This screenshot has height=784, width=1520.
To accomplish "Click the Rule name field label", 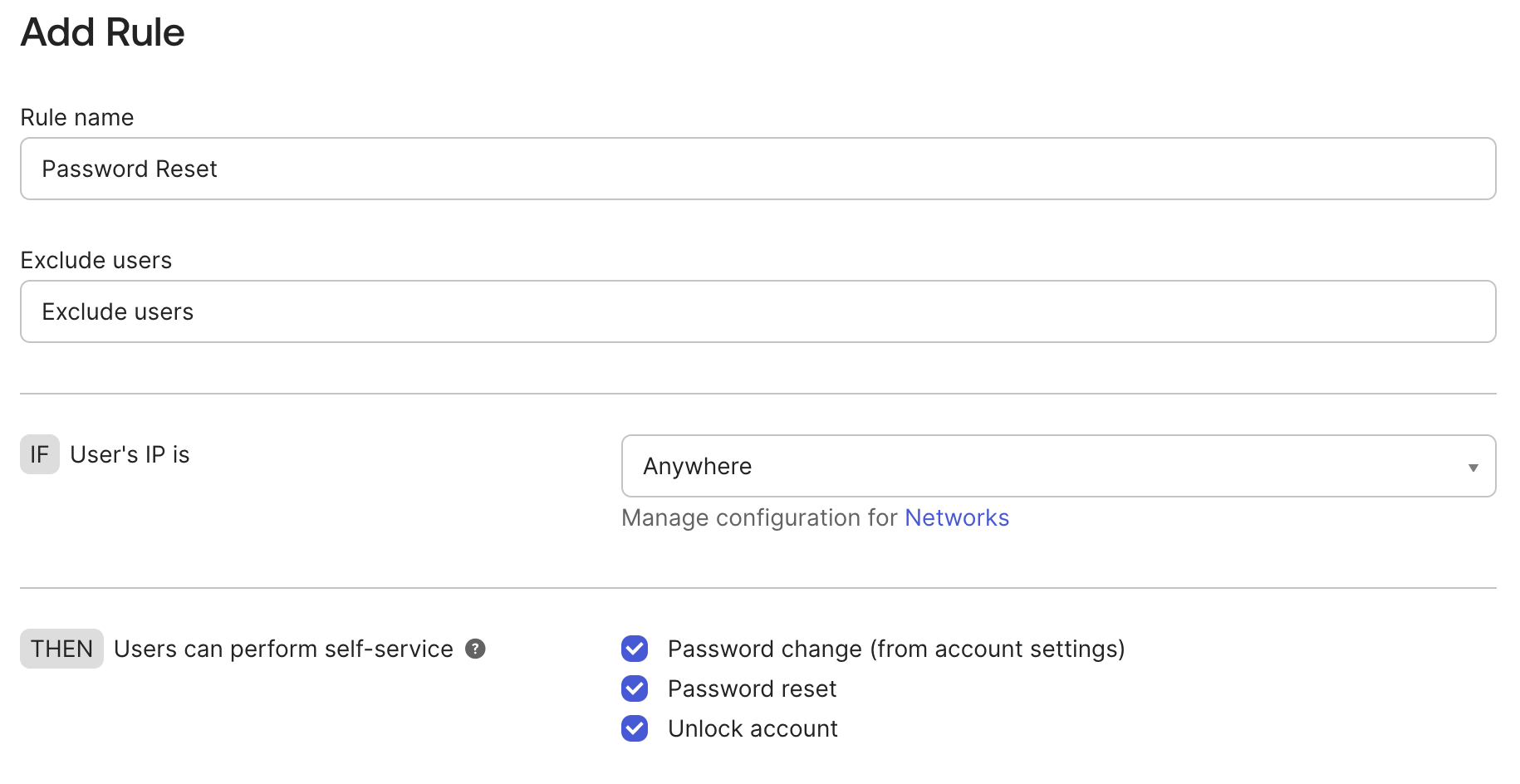I will (77, 117).
